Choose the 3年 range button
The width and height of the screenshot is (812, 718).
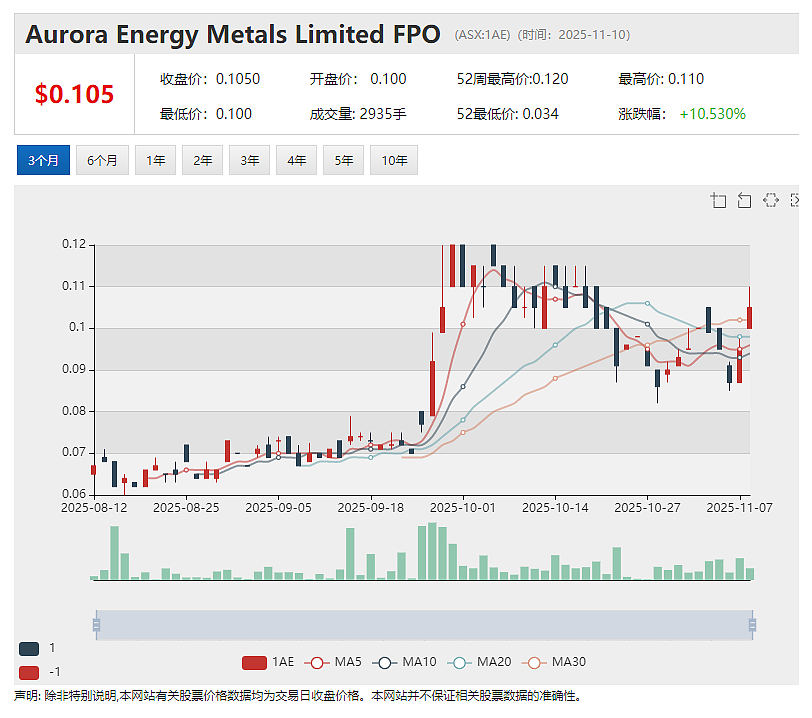250,160
